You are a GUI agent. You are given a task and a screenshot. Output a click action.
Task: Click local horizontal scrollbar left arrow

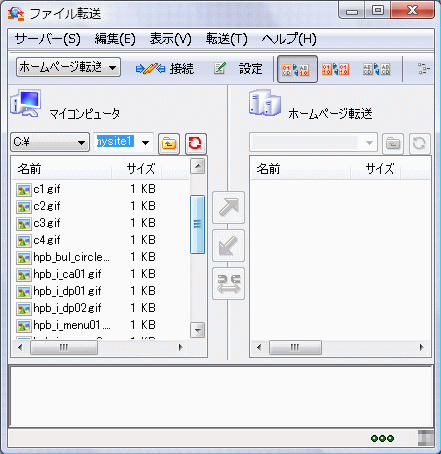pos(20,347)
